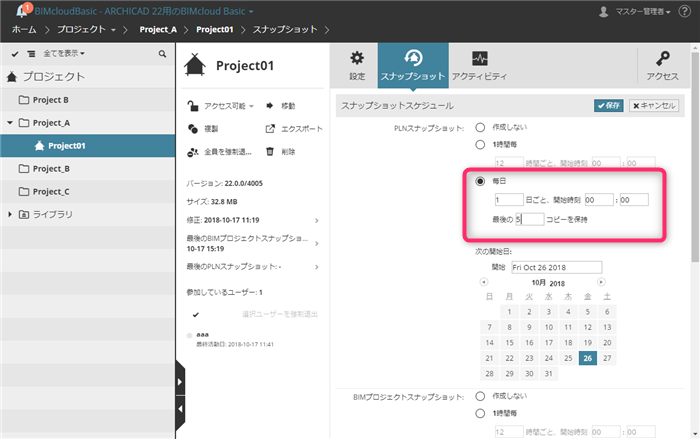Click the force all users exit icon
The width and height of the screenshot is (700, 439).
[192, 152]
